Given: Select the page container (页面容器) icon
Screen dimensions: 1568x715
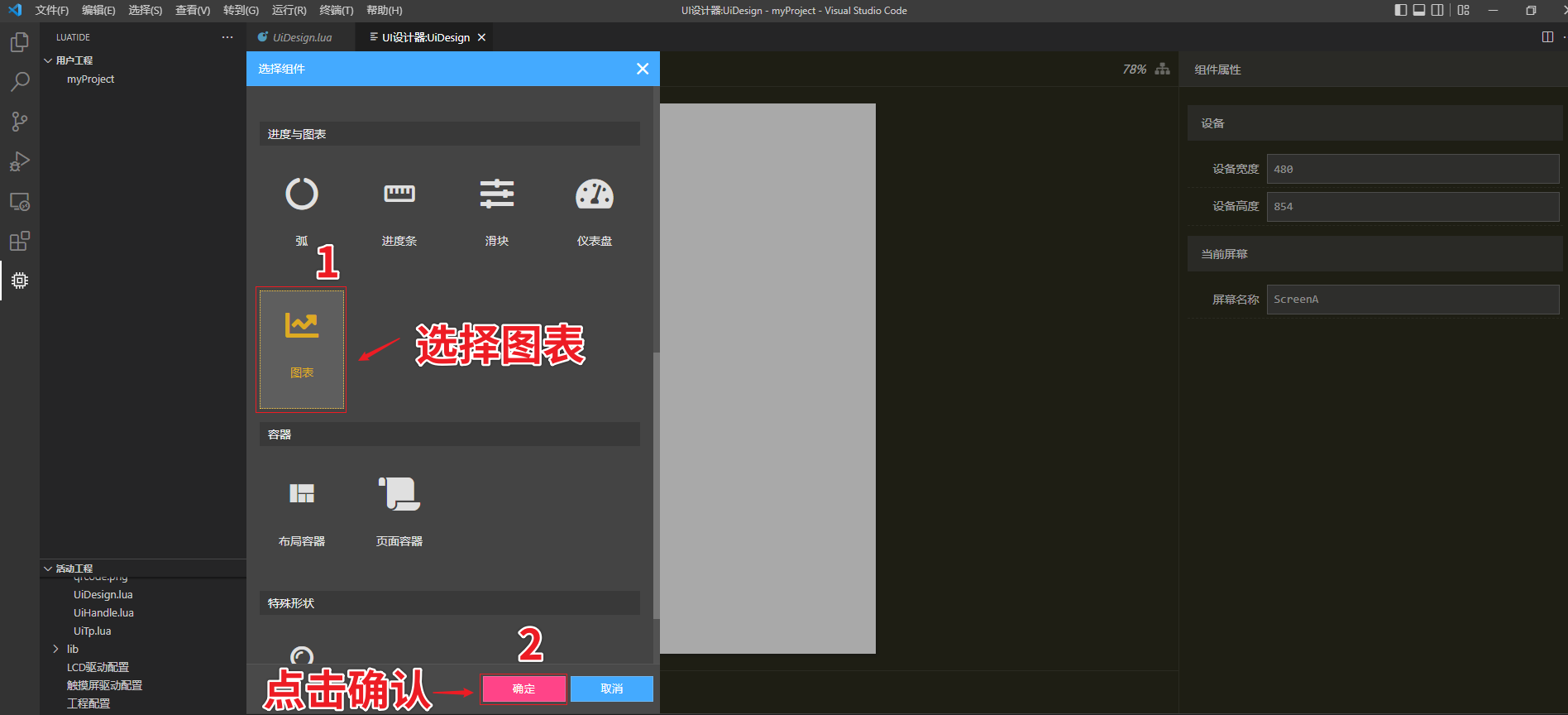Looking at the screenshot, I should coord(399,494).
